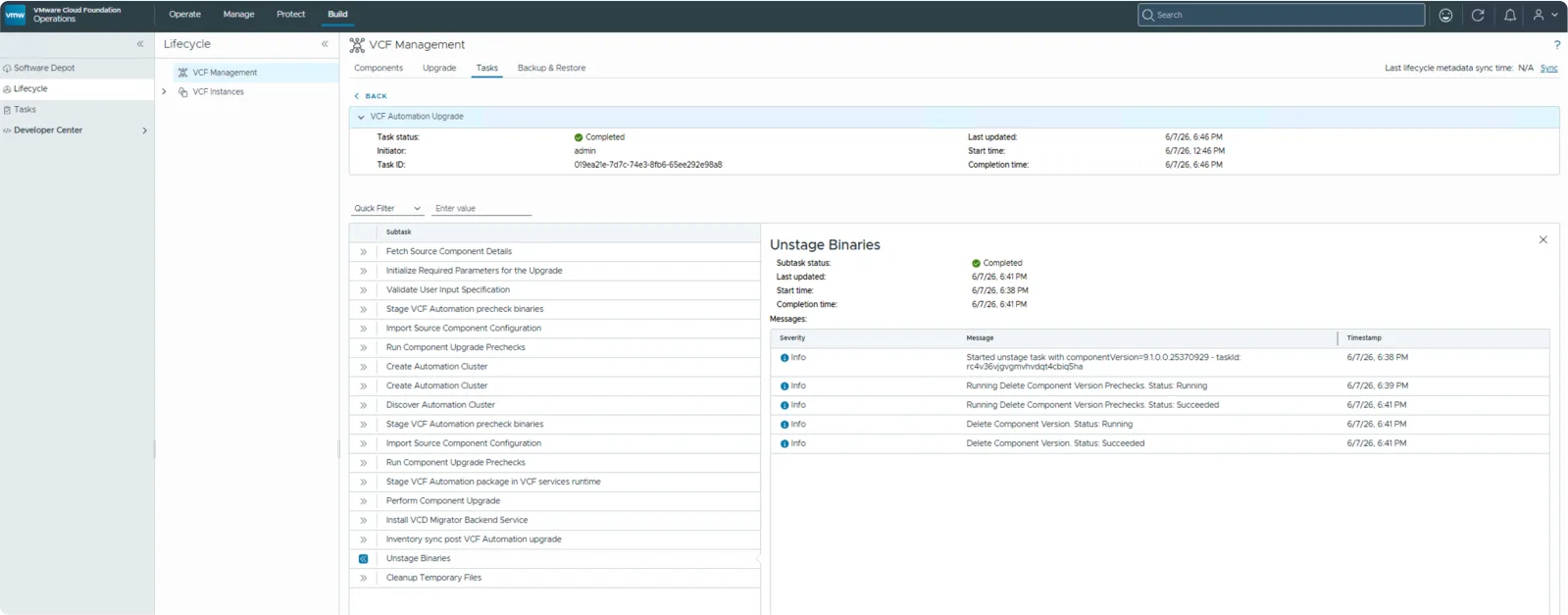Switch to the Upgrade tab

[439, 69]
